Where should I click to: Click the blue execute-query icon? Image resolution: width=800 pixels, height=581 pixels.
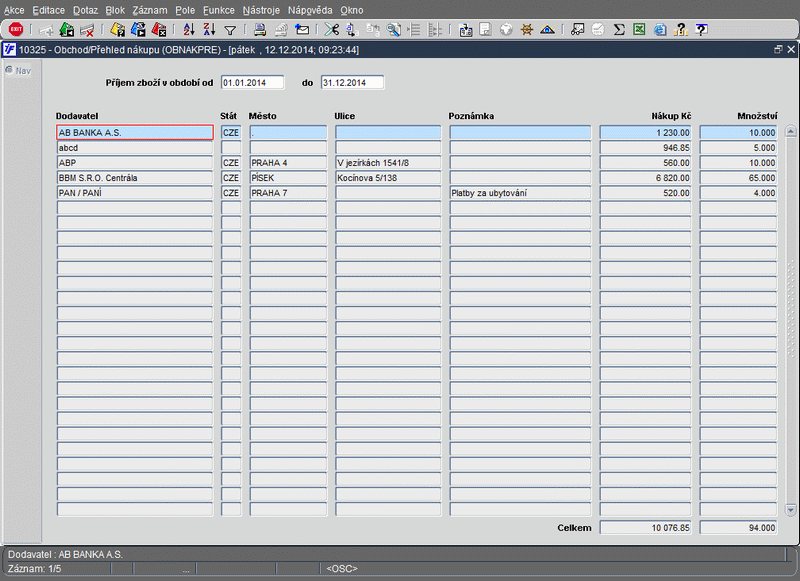click(138, 30)
